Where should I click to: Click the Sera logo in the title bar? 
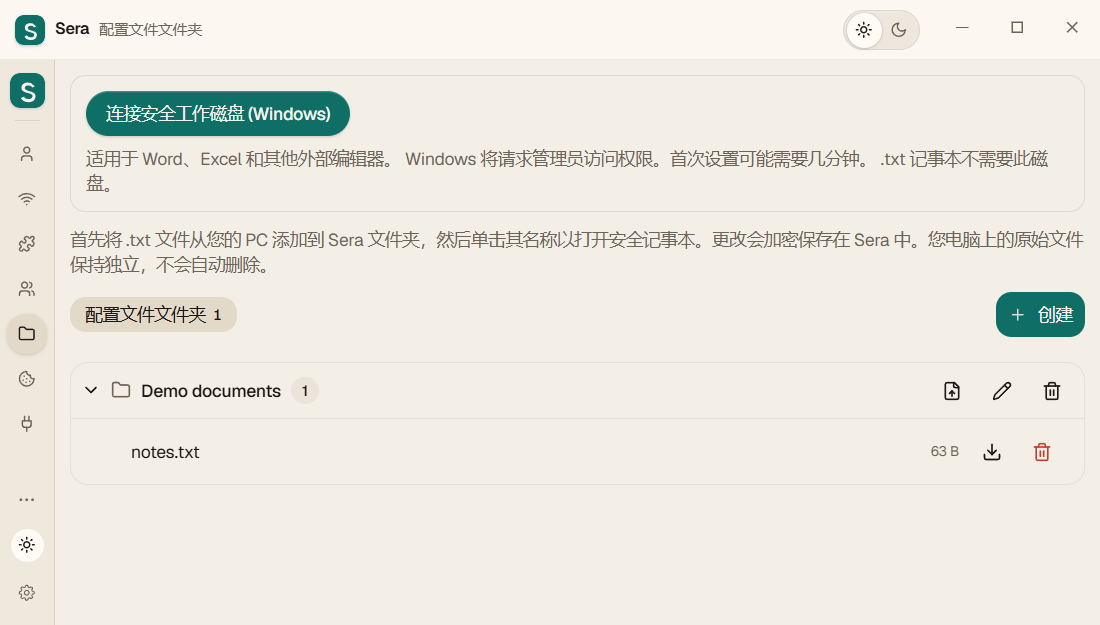pyautogui.click(x=29, y=29)
